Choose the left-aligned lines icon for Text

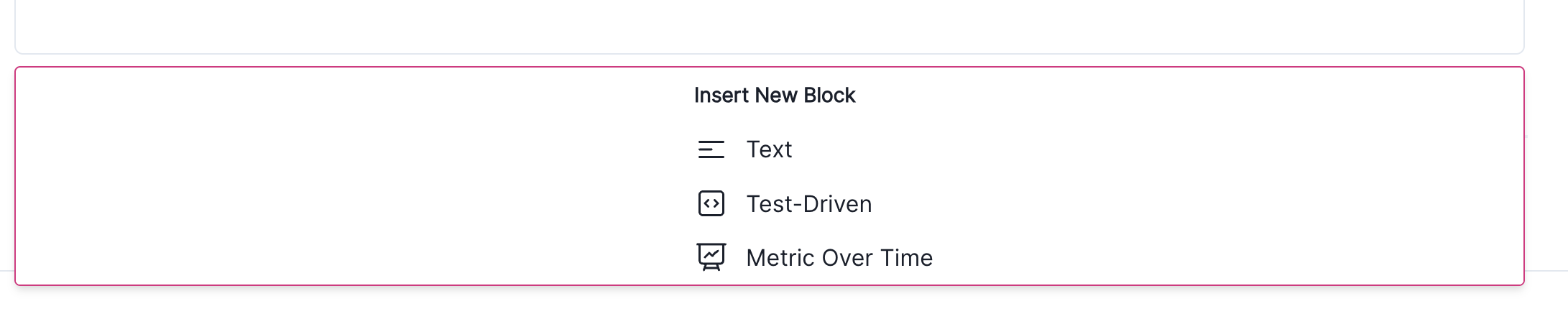pos(711,149)
